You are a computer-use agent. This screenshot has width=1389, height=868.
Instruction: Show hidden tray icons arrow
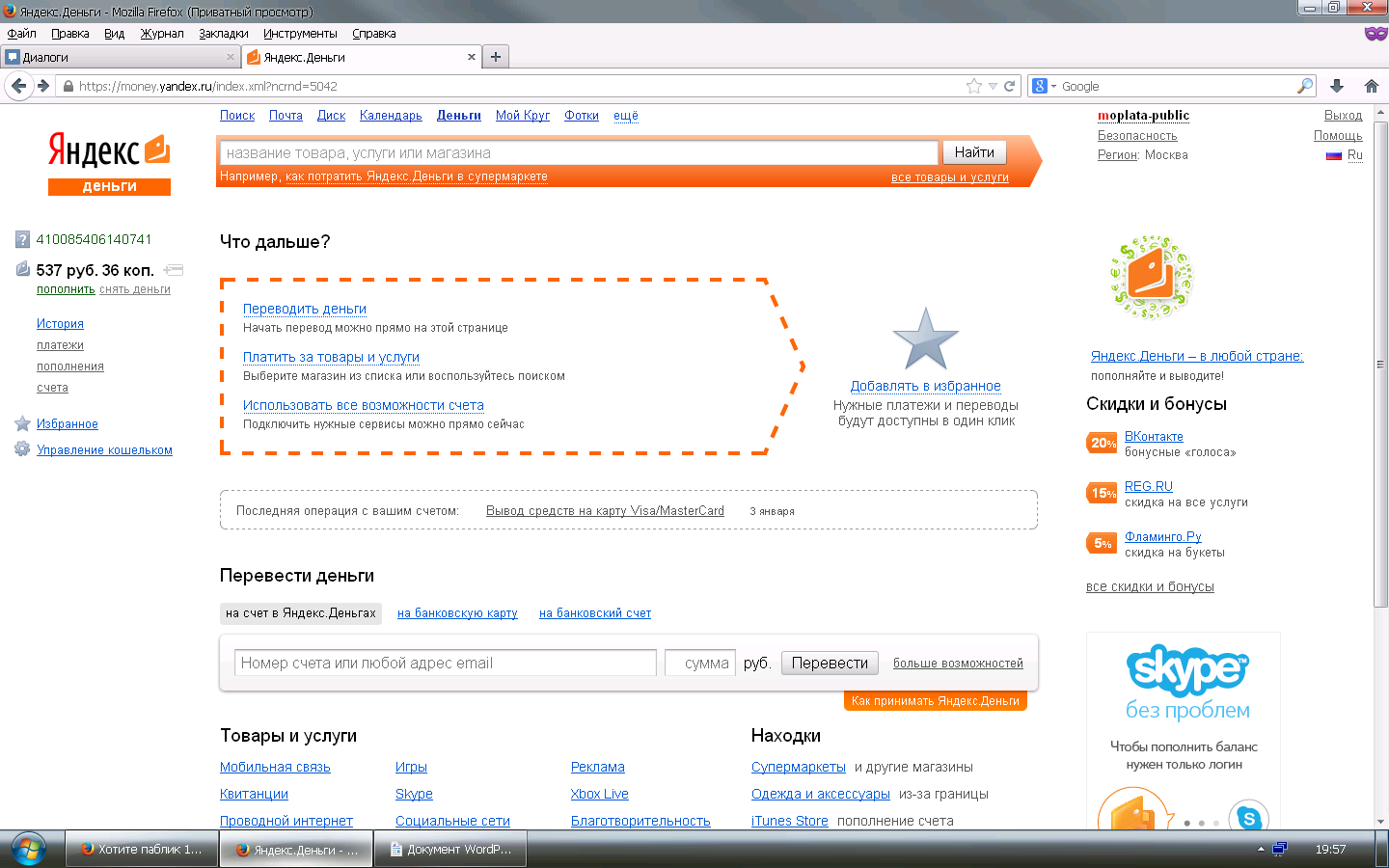click(x=1261, y=850)
